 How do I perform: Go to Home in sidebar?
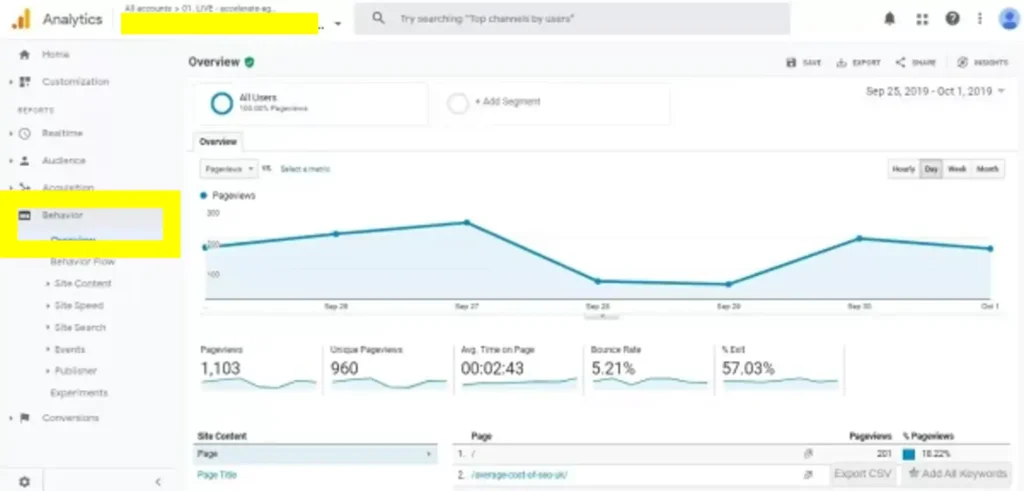[x=55, y=55]
